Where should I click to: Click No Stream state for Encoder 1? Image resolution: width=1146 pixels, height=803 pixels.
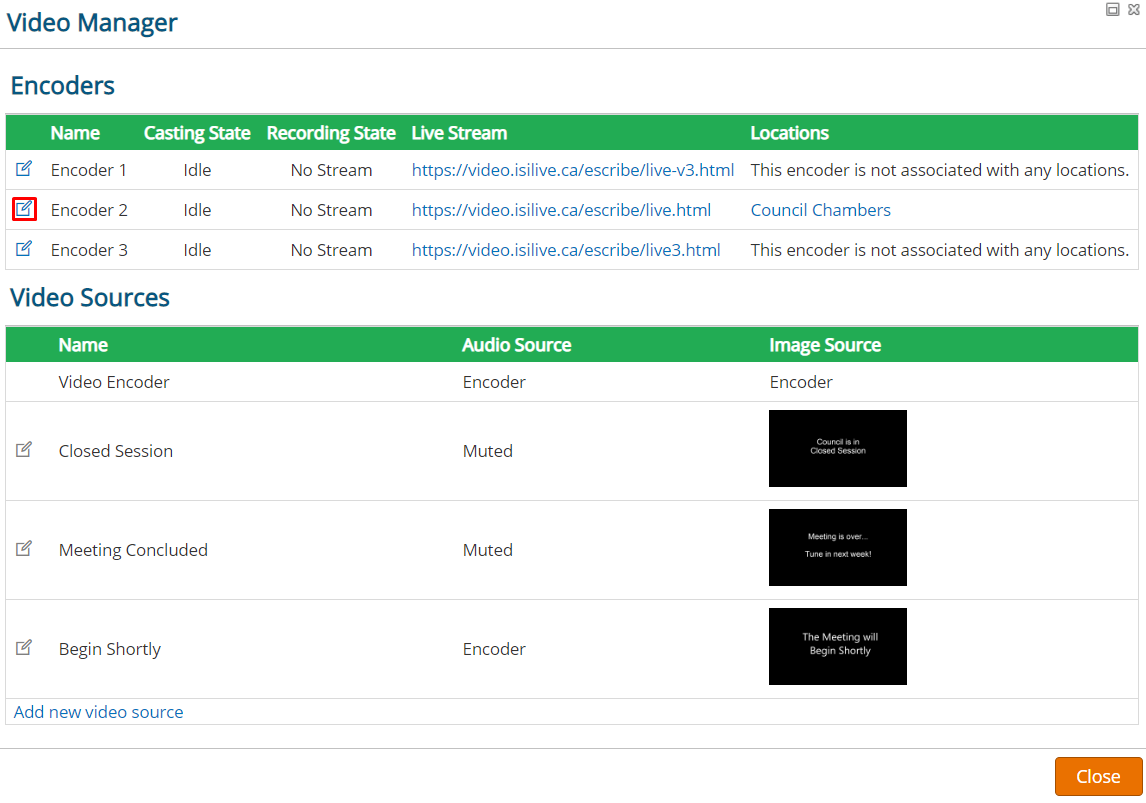pos(331,170)
